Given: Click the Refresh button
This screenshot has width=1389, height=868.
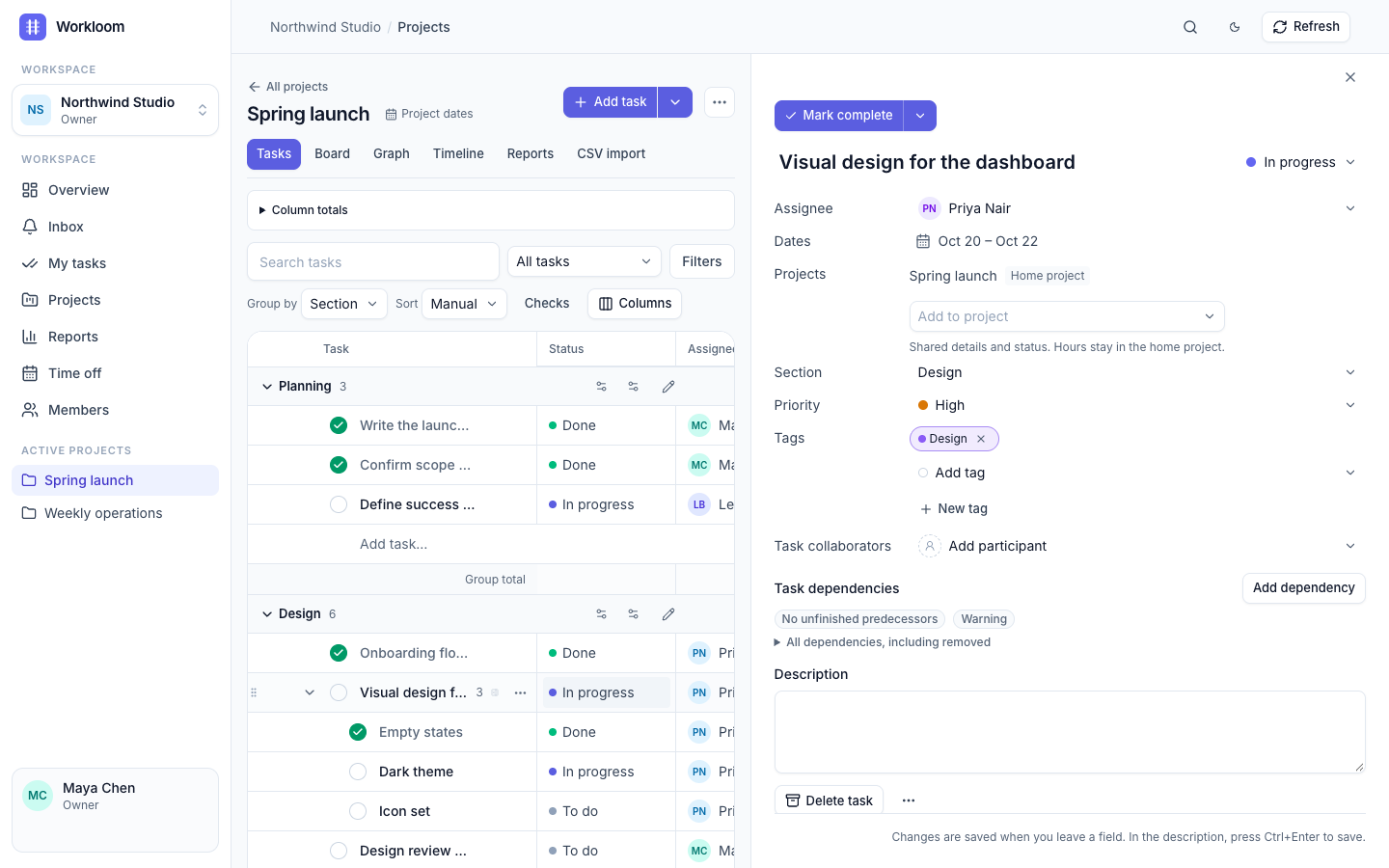Looking at the screenshot, I should (1306, 27).
